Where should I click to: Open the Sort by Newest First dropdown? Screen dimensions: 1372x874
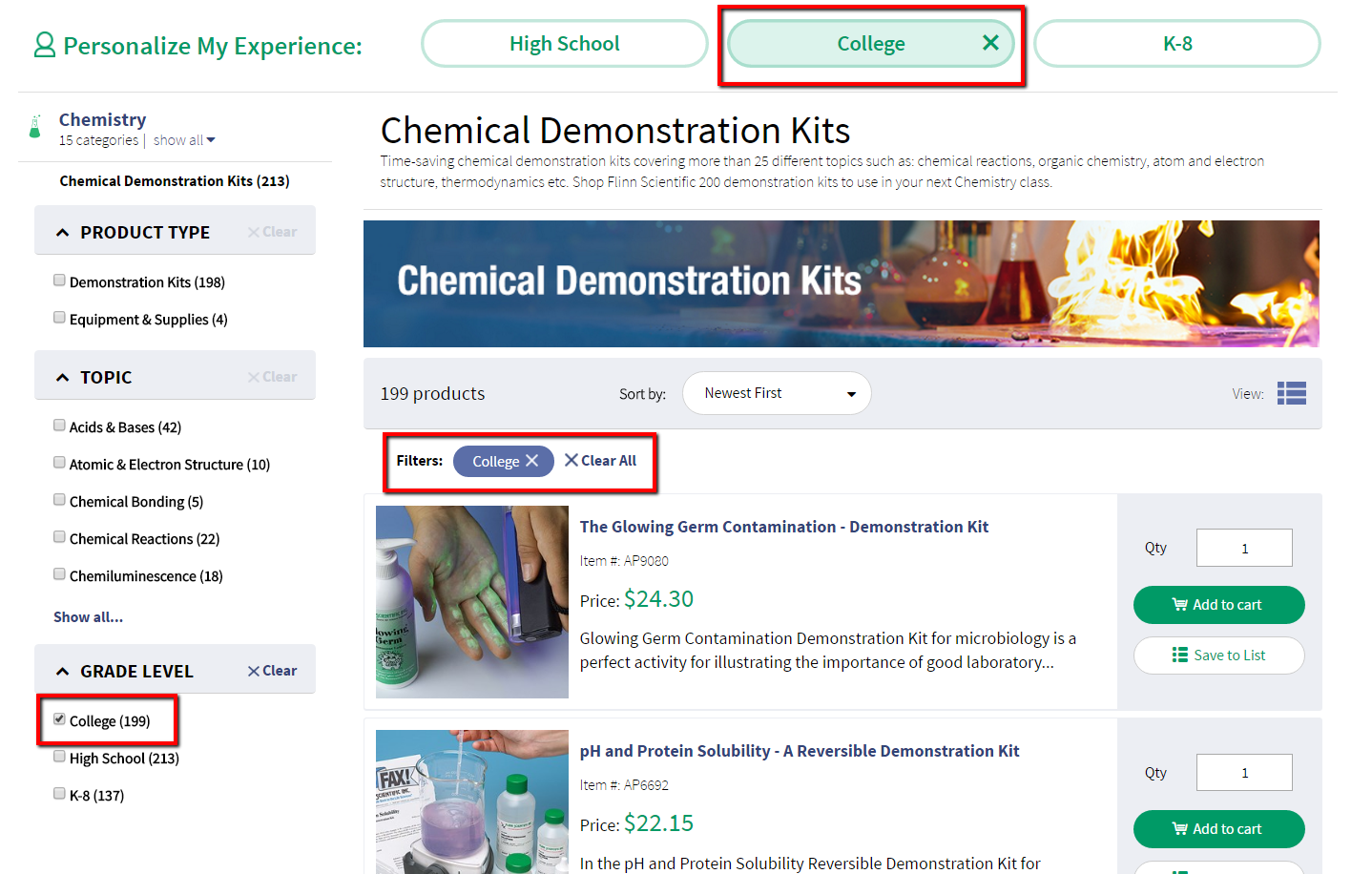click(776, 393)
